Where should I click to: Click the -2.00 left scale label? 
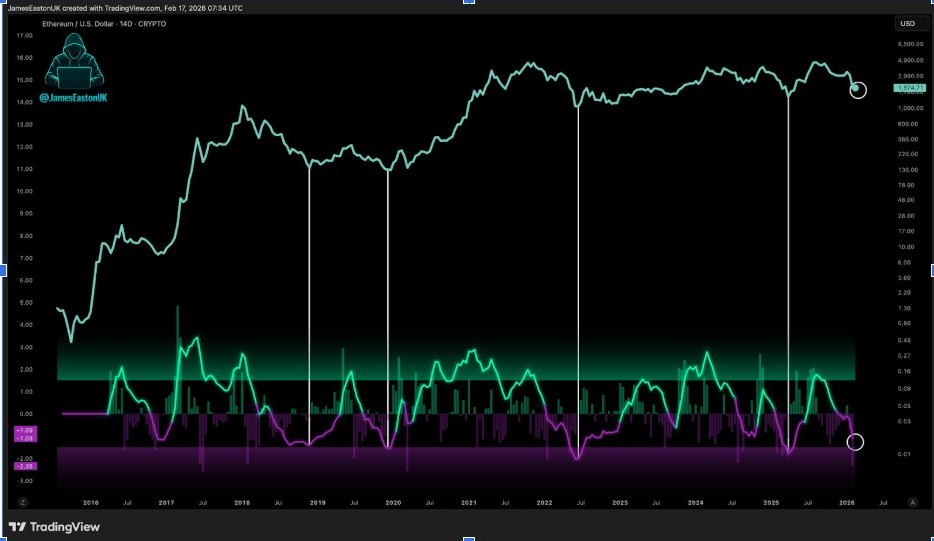point(24,459)
